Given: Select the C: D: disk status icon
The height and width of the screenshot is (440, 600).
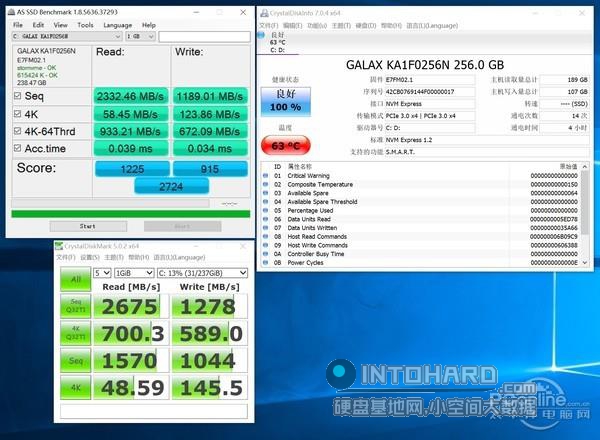Looking at the screenshot, I should tap(261, 35).
